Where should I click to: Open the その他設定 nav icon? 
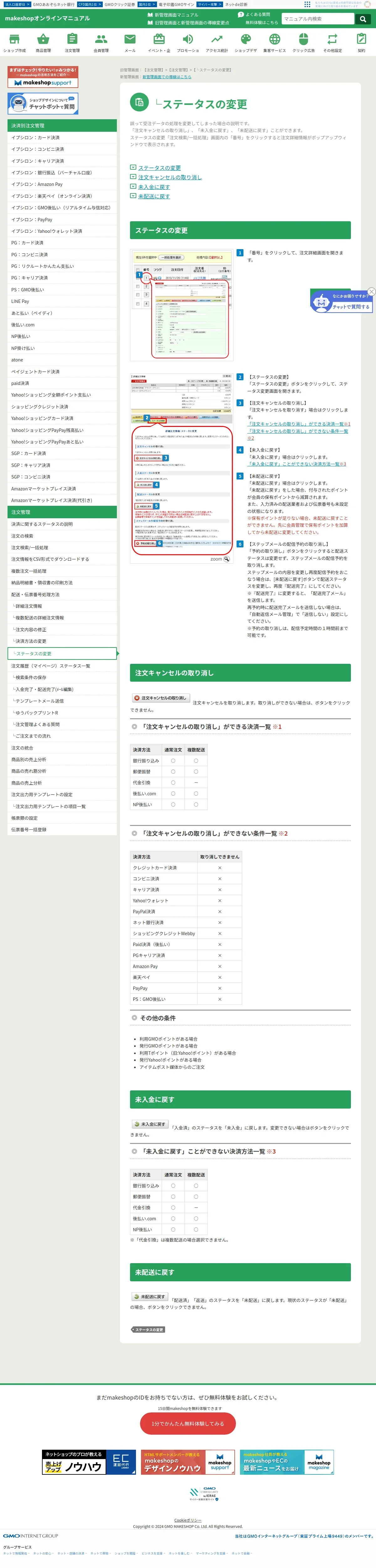332,43
